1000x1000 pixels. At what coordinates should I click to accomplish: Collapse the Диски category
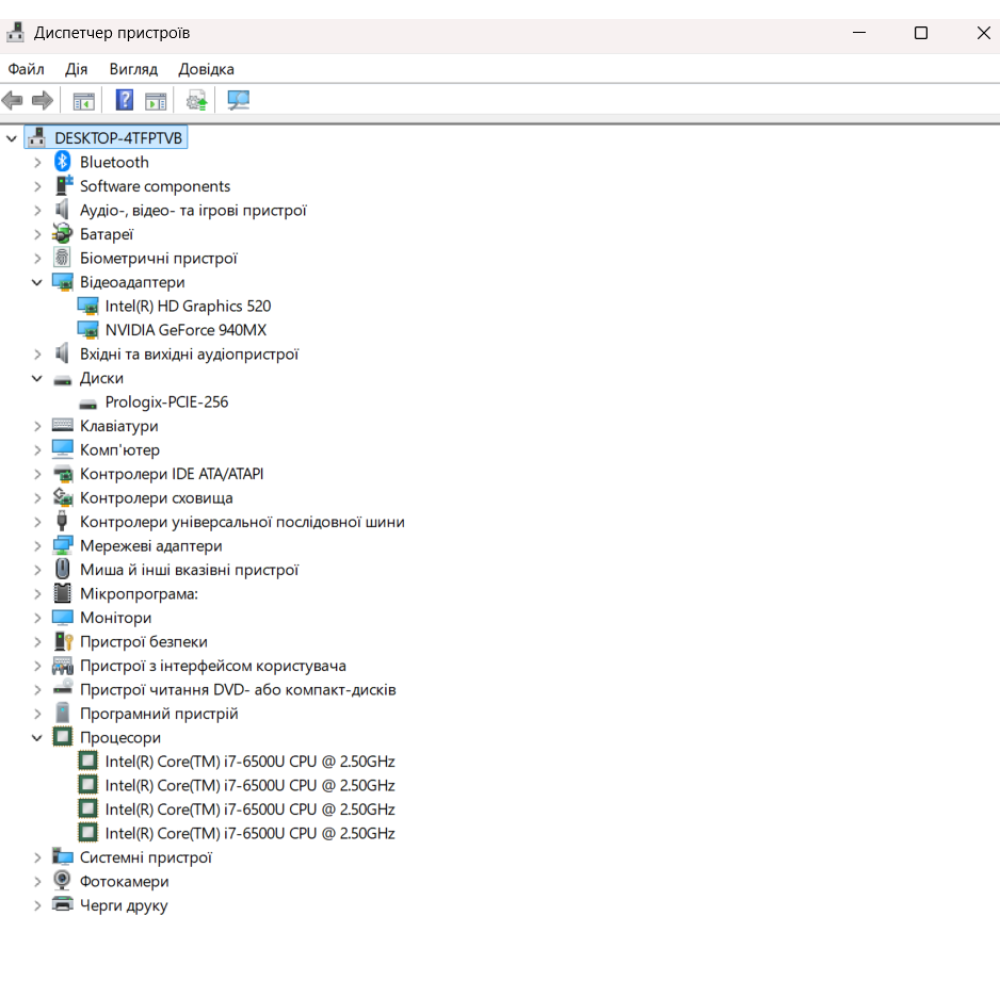tap(37, 378)
